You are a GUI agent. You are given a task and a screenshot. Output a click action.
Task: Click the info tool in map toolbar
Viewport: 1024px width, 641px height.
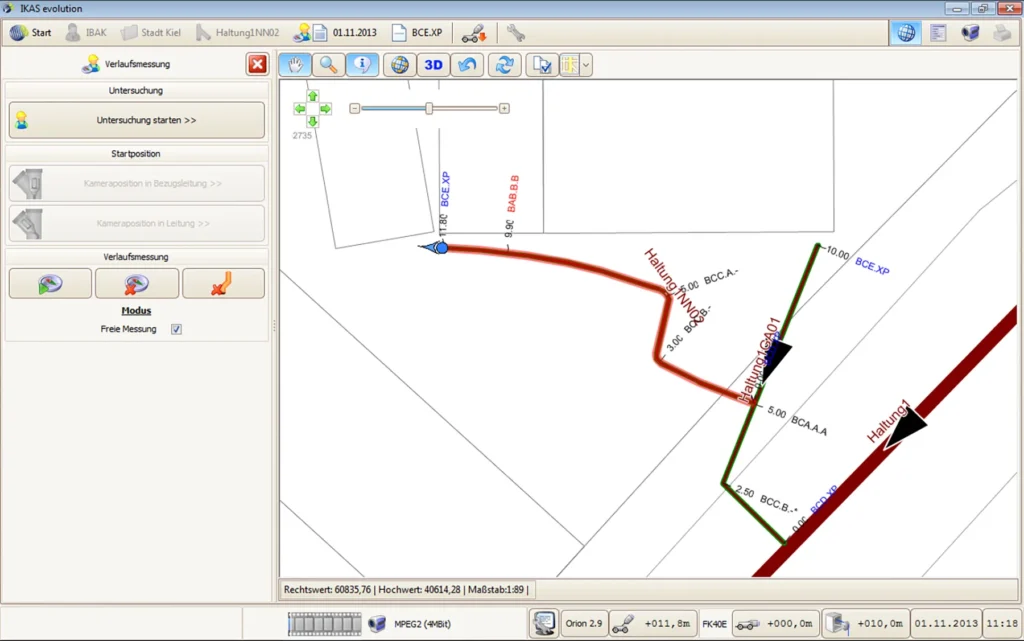coord(362,65)
